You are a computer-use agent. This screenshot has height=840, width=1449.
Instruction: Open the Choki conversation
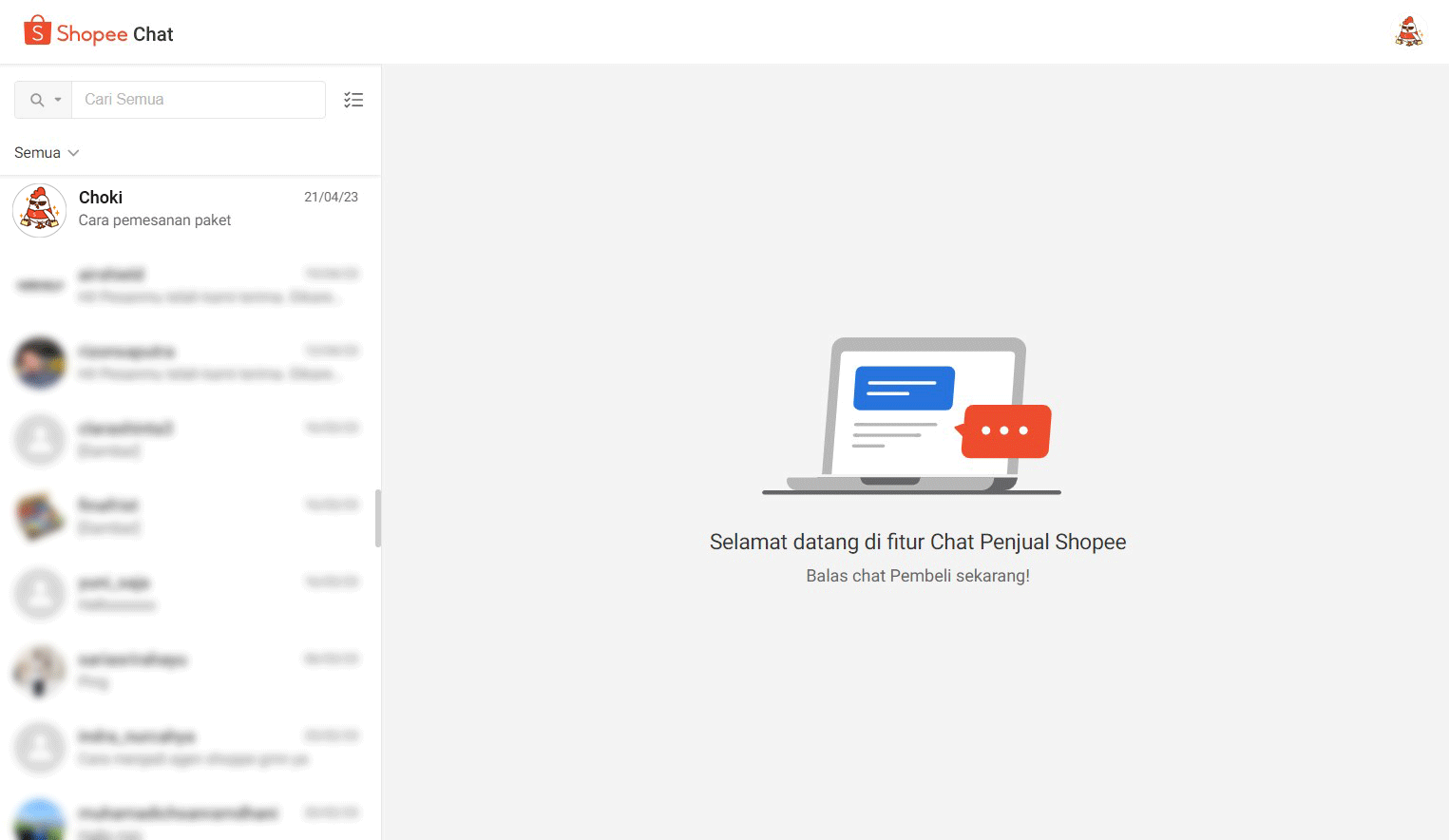point(190,210)
